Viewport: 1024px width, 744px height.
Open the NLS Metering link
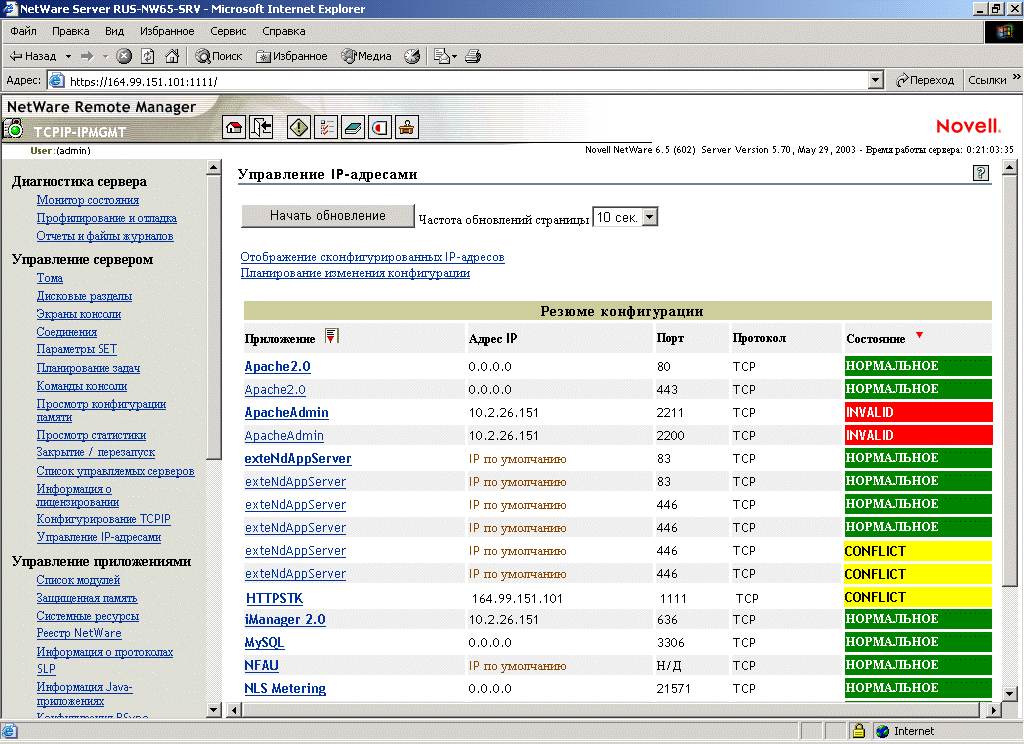[x=285, y=688]
